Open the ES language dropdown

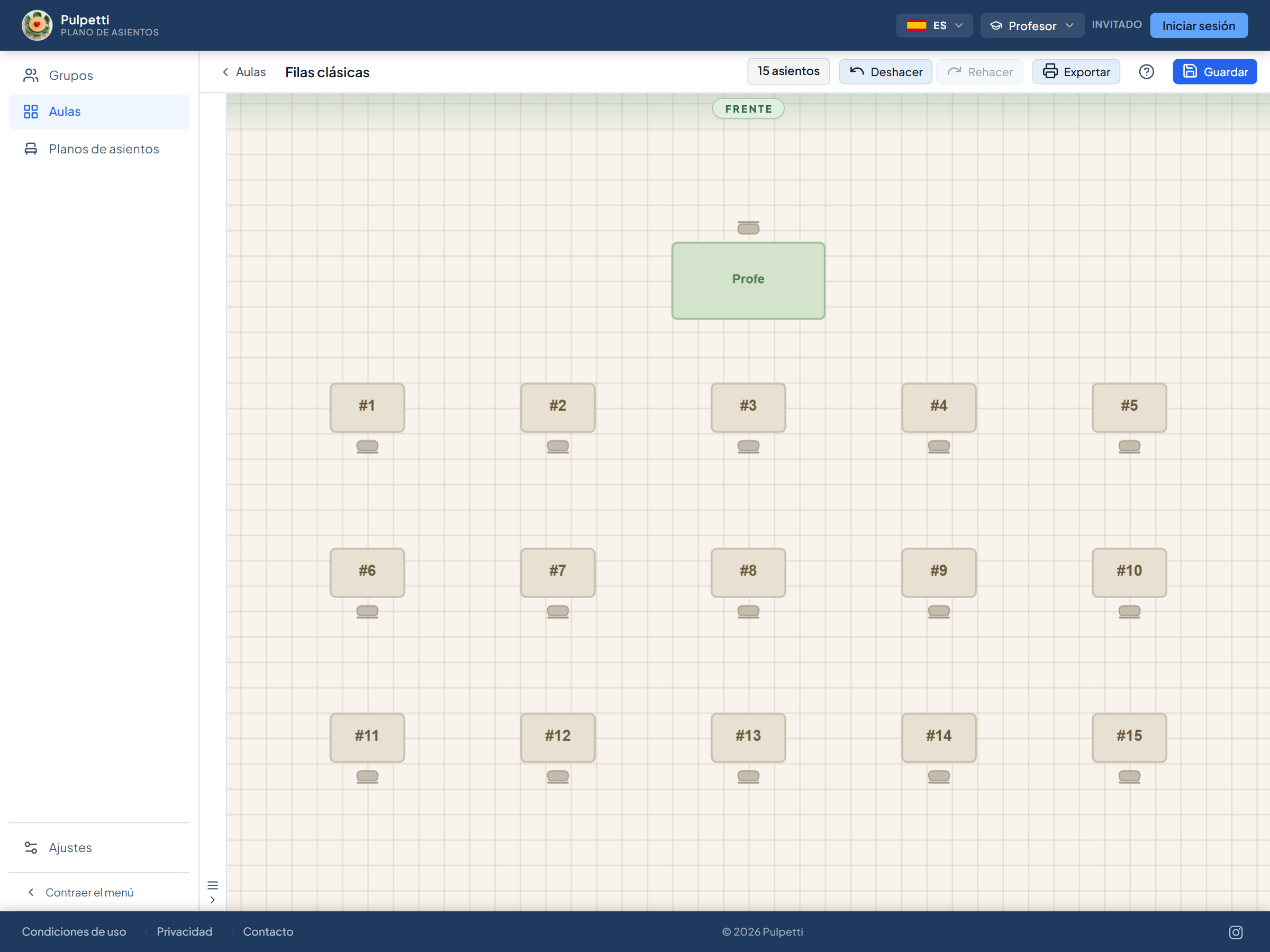(934, 25)
